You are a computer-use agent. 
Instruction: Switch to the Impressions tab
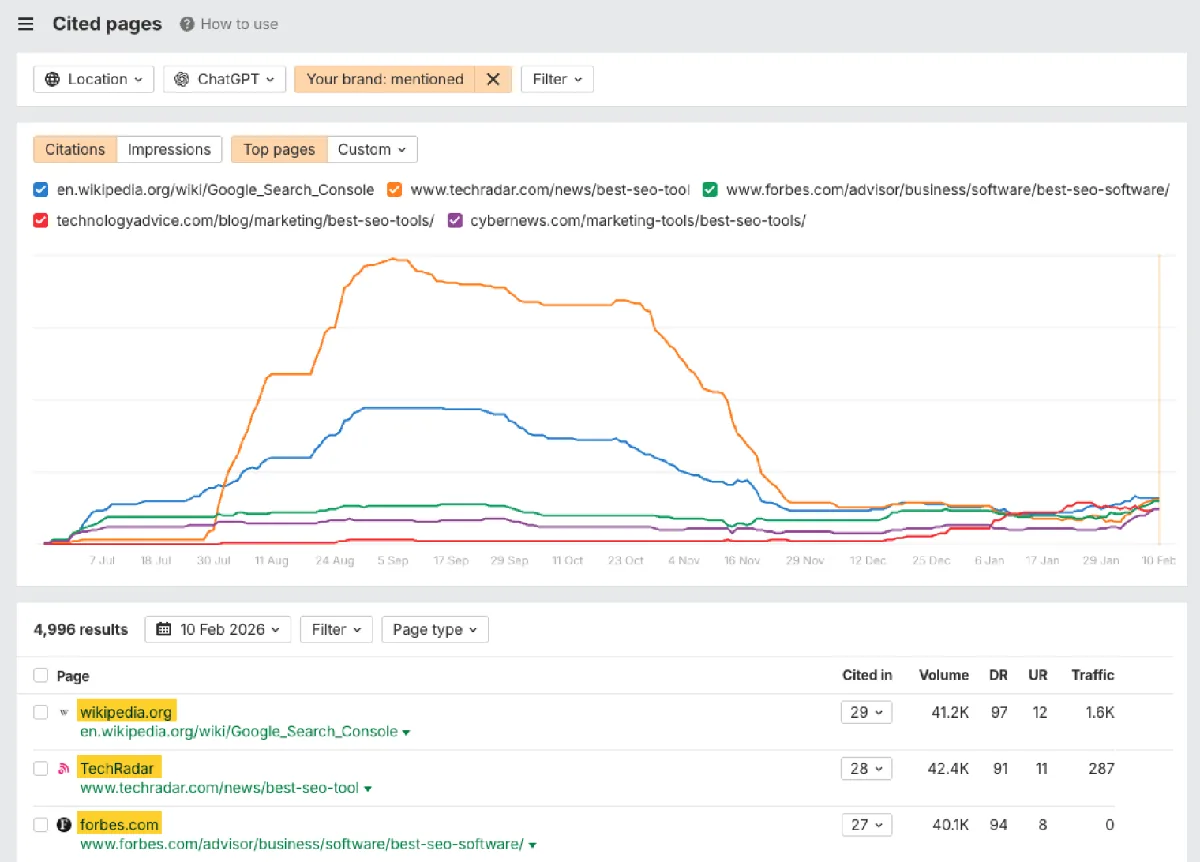[x=169, y=149]
